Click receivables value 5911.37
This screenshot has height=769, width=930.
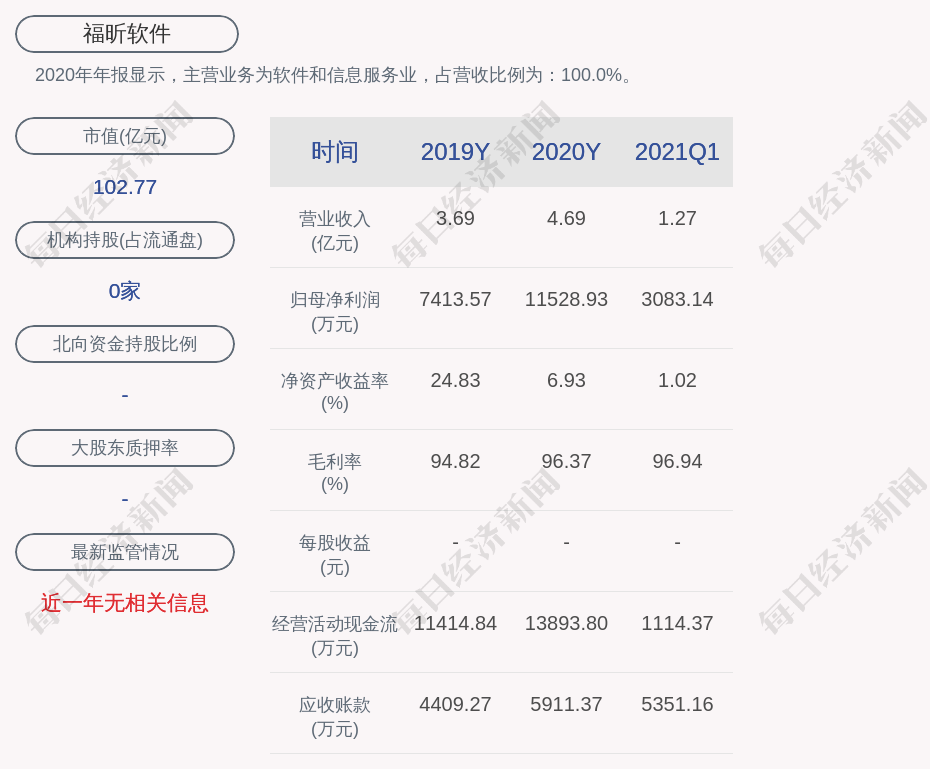click(x=566, y=704)
